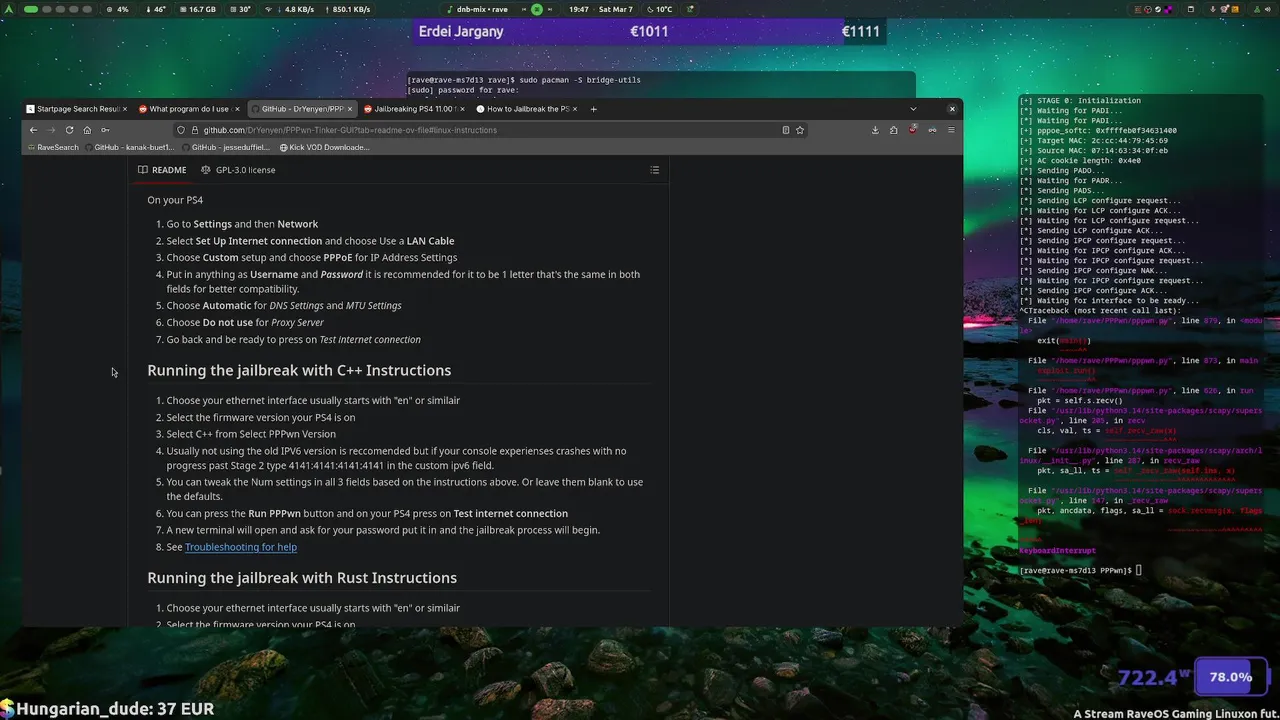Click the tray download arrow icon
The height and width of the screenshot is (720, 1280).
click(1213, 9)
